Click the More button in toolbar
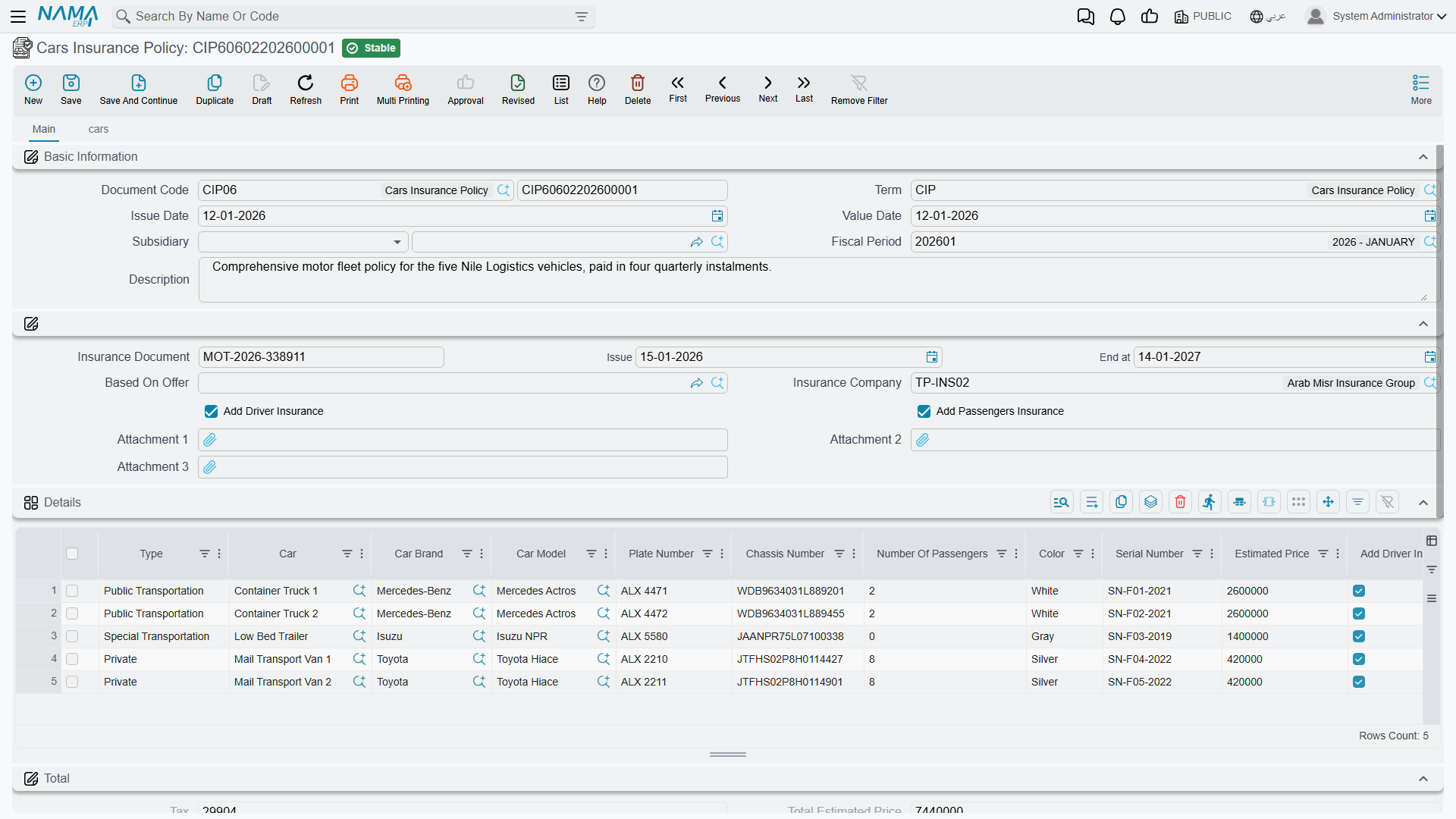 tap(1421, 89)
